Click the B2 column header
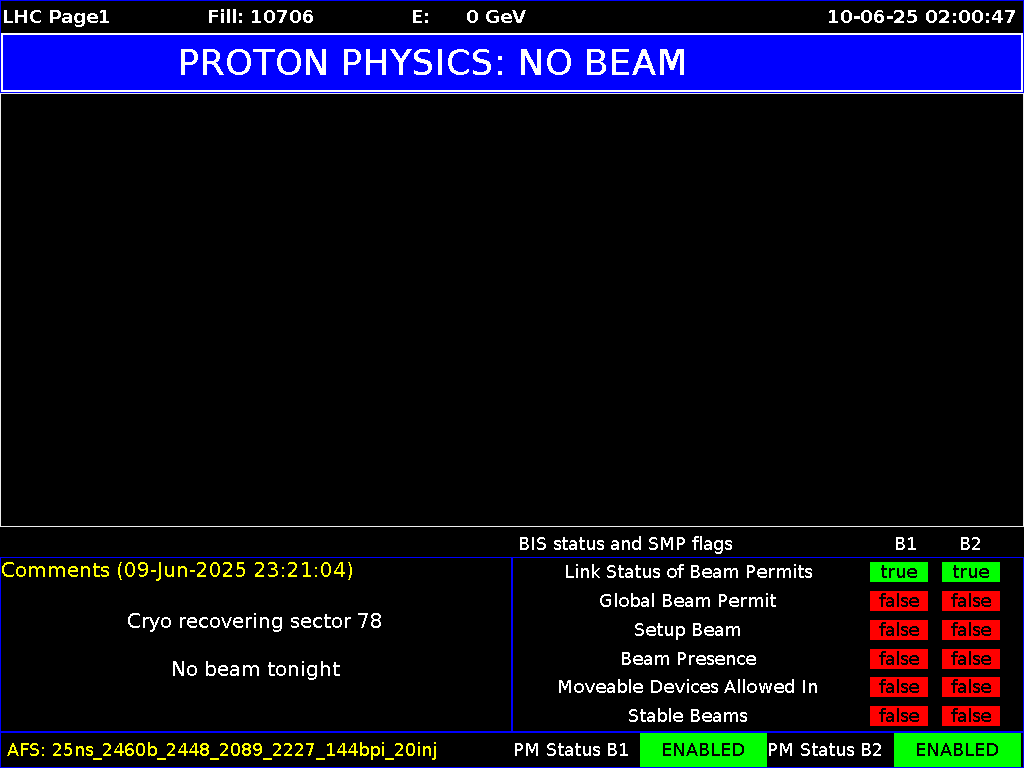Image resolution: width=1024 pixels, height=768 pixels. (x=970, y=543)
